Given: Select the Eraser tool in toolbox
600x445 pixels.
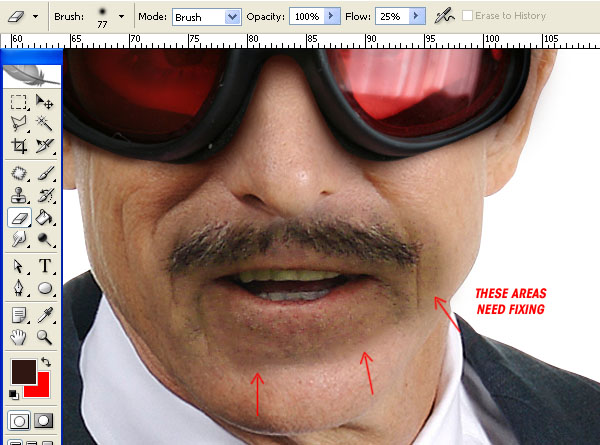Looking at the screenshot, I should [19, 218].
